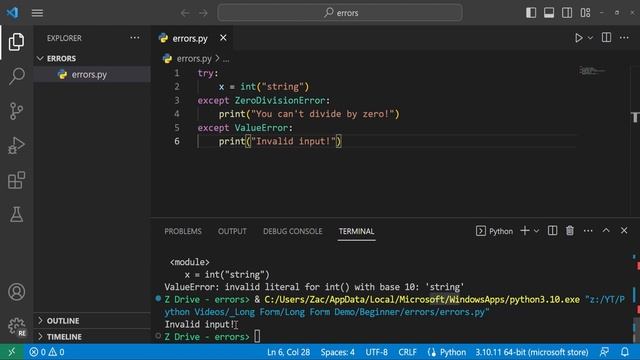Expand the TIMELINE section
Screen dimensions: 640x360
click(92, 337)
